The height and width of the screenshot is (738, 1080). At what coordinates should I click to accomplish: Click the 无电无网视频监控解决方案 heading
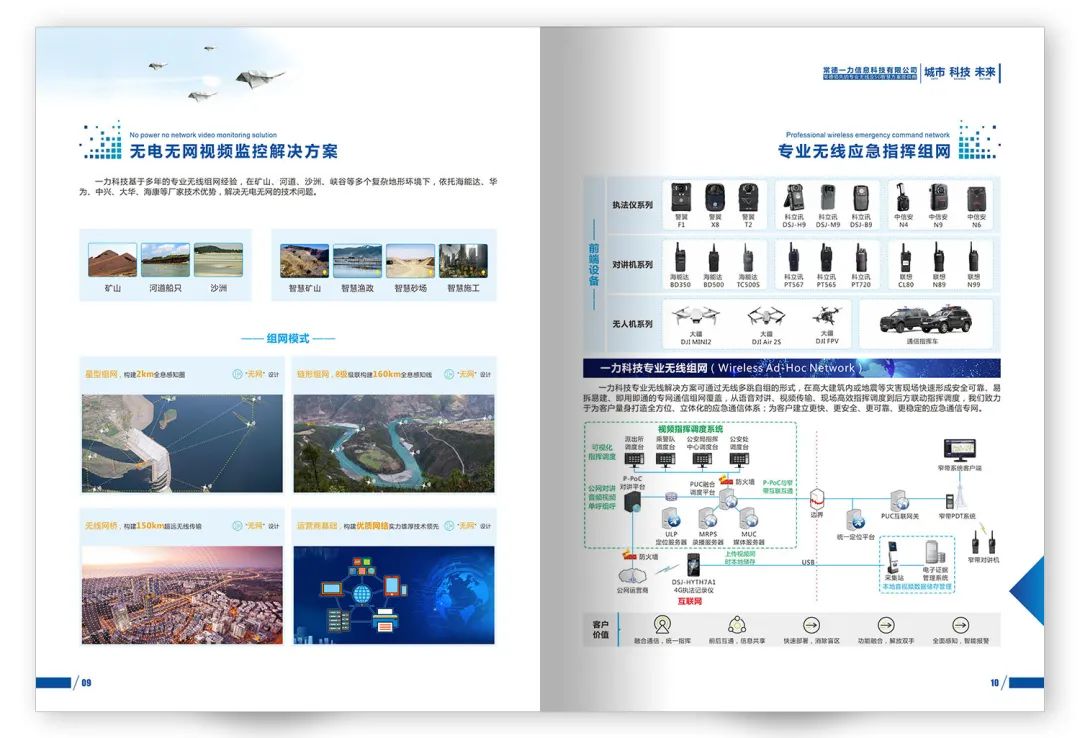[x=233, y=152]
